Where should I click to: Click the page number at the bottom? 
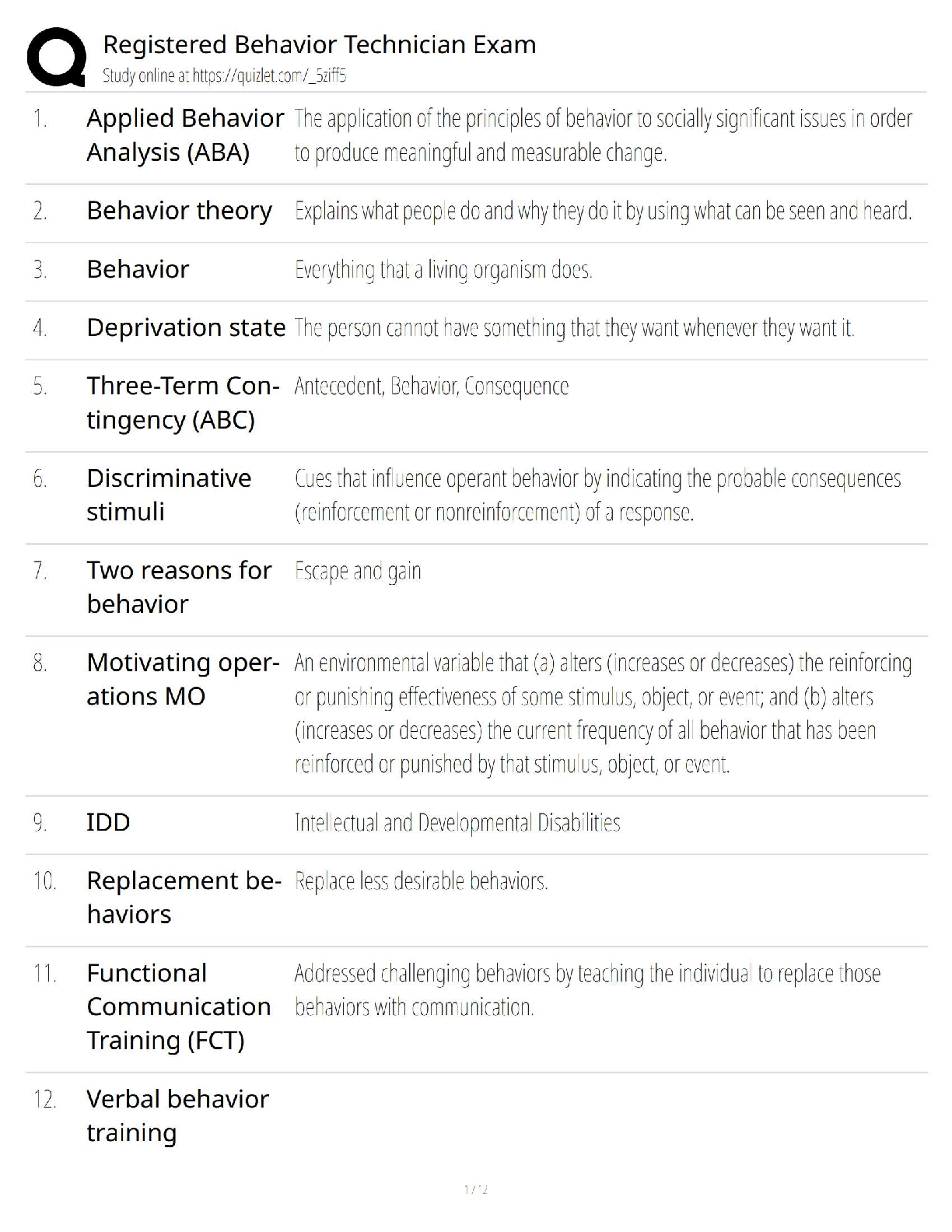[x=475, y=1189]
